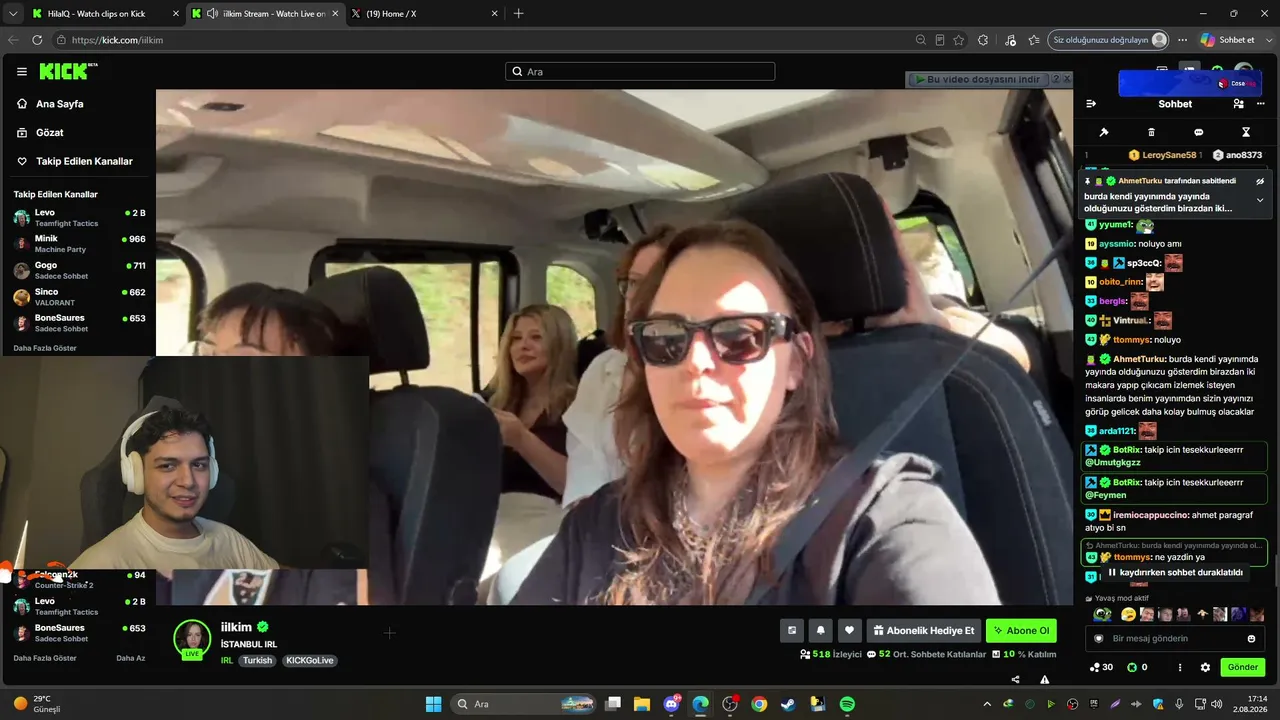Subscribe with Abone Ol button
This screenshot has height=720, width=1280.
coord(1021,630)
